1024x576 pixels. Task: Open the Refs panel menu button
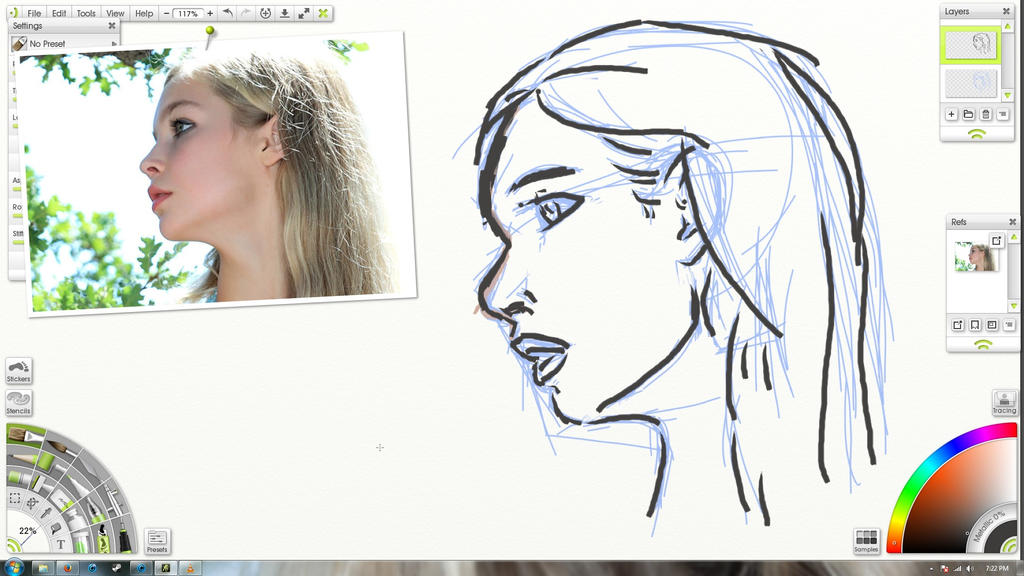point(1008,325)
